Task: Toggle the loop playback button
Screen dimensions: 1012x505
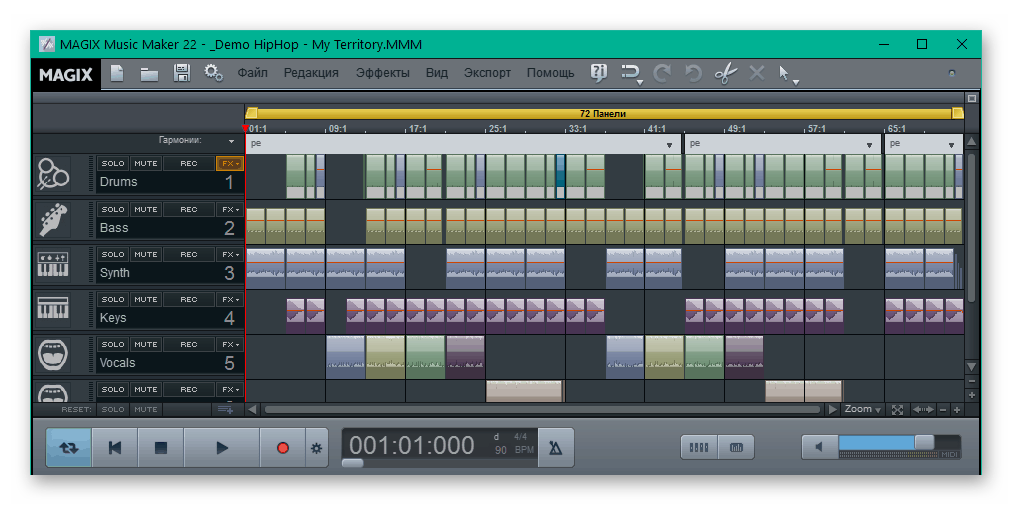Action: click(68, 448)
